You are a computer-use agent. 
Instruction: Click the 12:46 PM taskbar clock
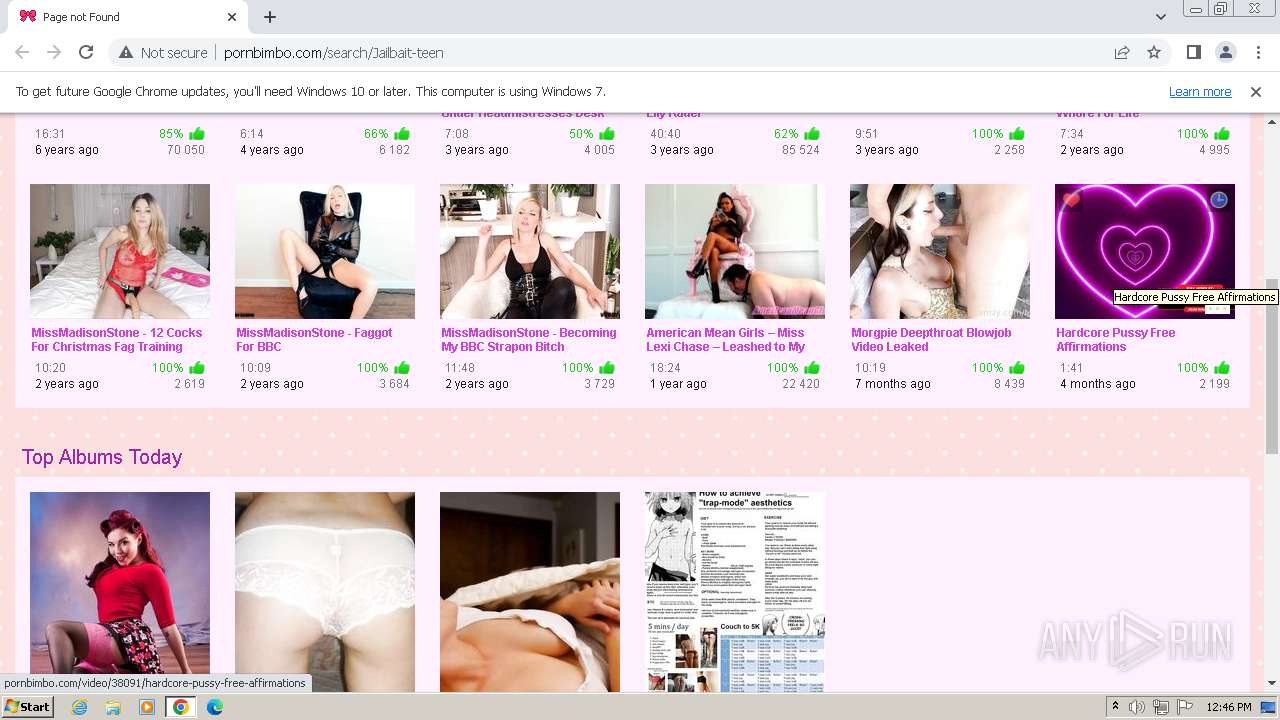[x=1229, y=707]
